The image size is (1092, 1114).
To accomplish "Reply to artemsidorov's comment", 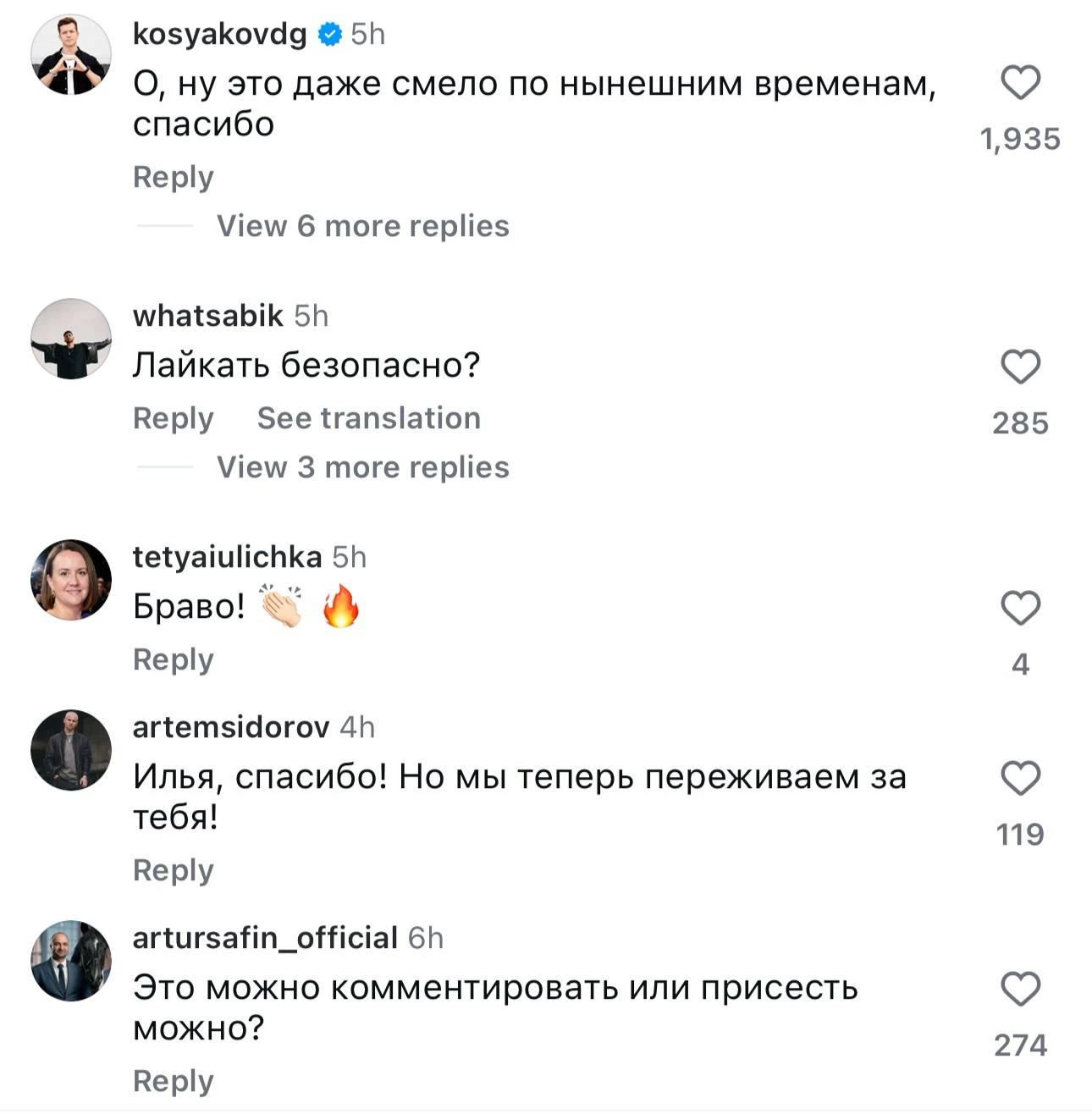I will coord(174,870).
